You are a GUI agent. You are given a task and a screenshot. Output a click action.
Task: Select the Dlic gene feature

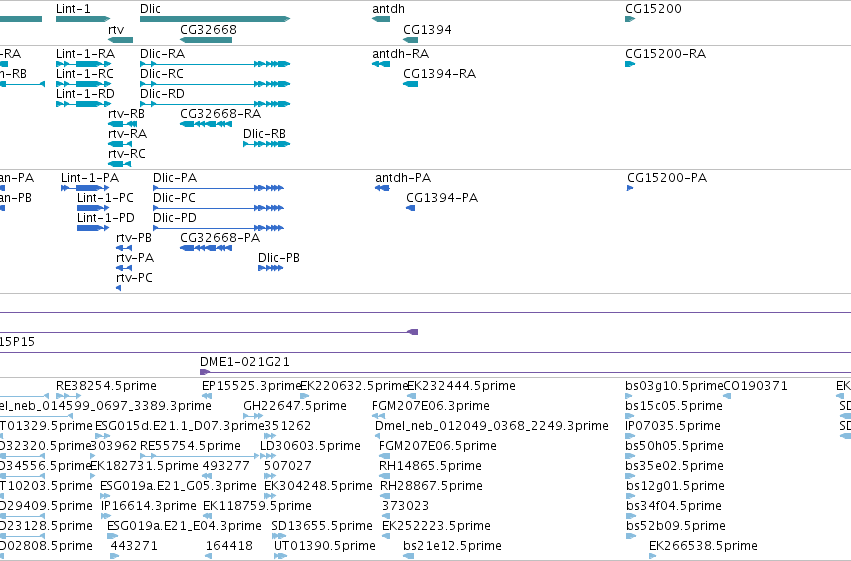click(215, 19)
